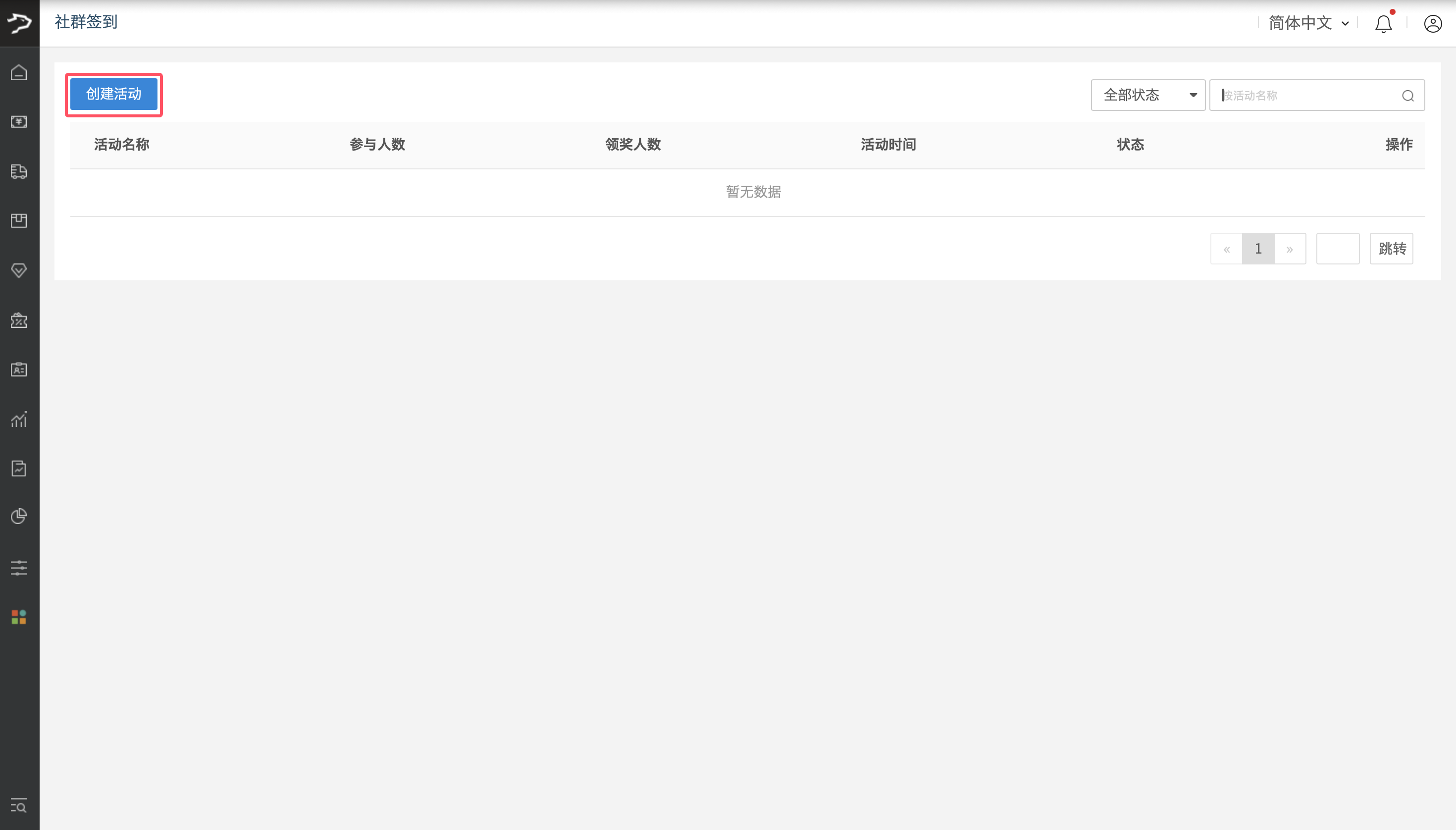Click the percent coupon sidebar icon

point(19,320)
